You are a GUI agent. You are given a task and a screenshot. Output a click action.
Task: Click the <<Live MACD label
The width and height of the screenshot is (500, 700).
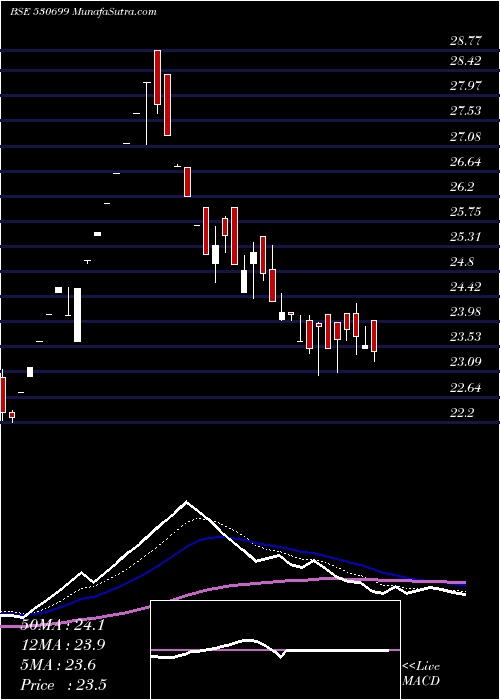click(421, 674)
